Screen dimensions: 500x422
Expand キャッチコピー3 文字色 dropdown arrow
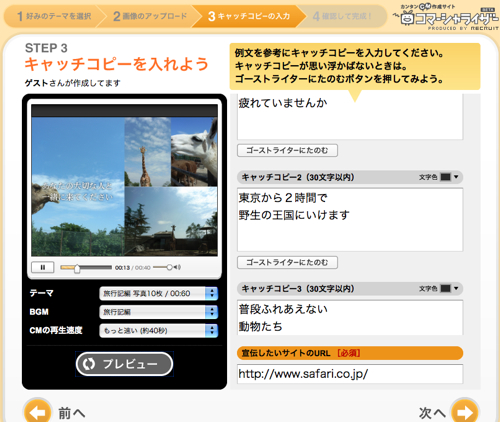(456, 288)
